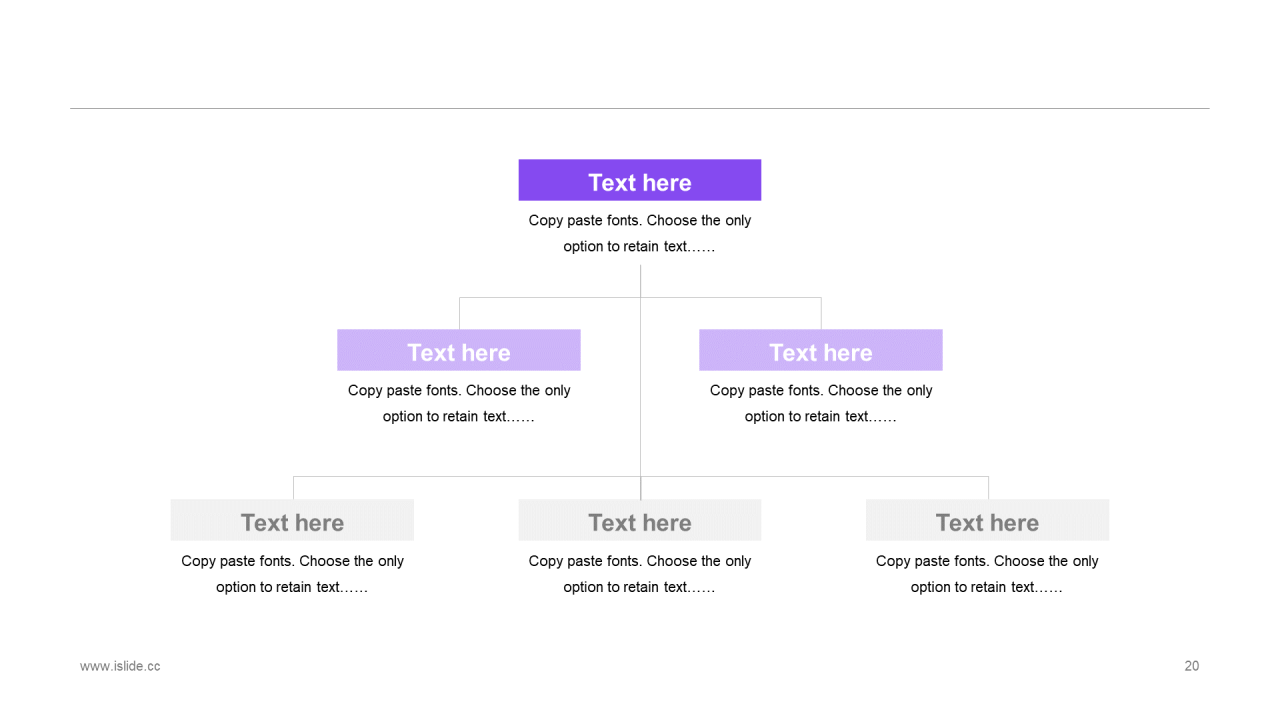Click the description under the left light purple box

pyautogui.click(x=458, y=403)
